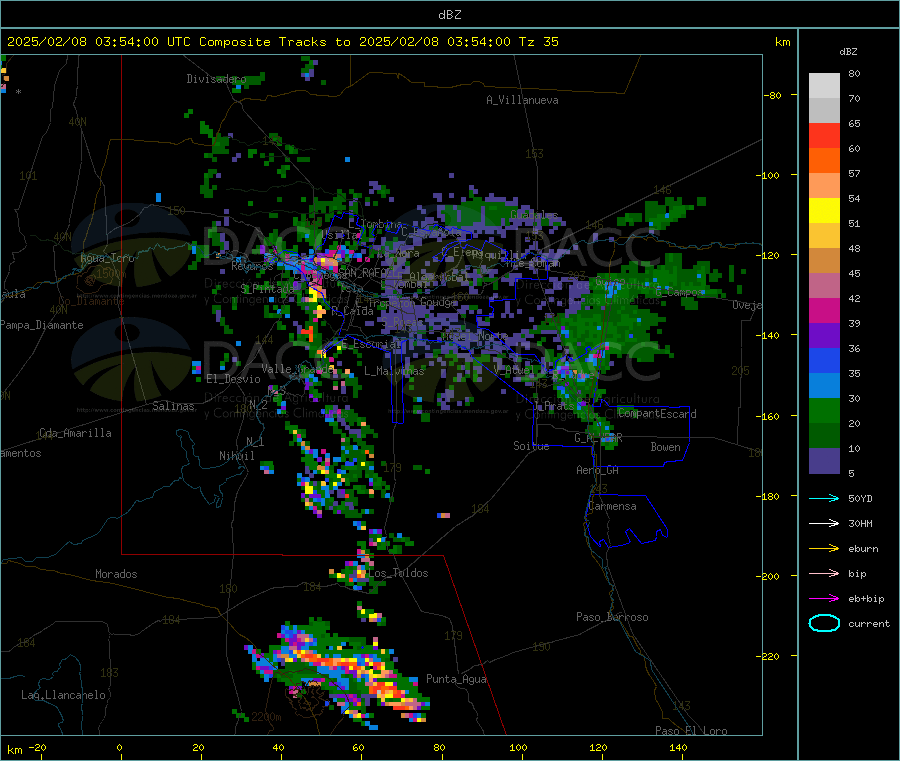Click the timestamp header text 2025/02/08 03:54:00 UTC
Viewport: 900px width, 761px height.
click(x=99, y=41)
